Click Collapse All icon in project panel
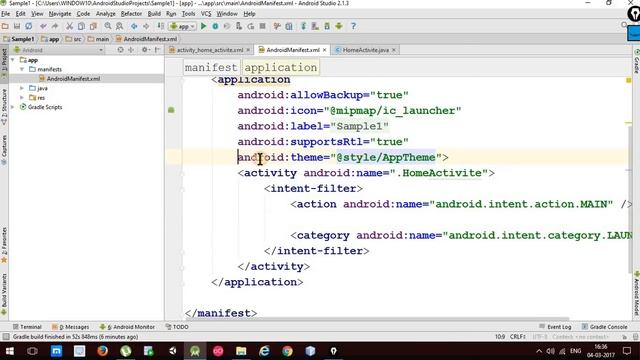 131,50
